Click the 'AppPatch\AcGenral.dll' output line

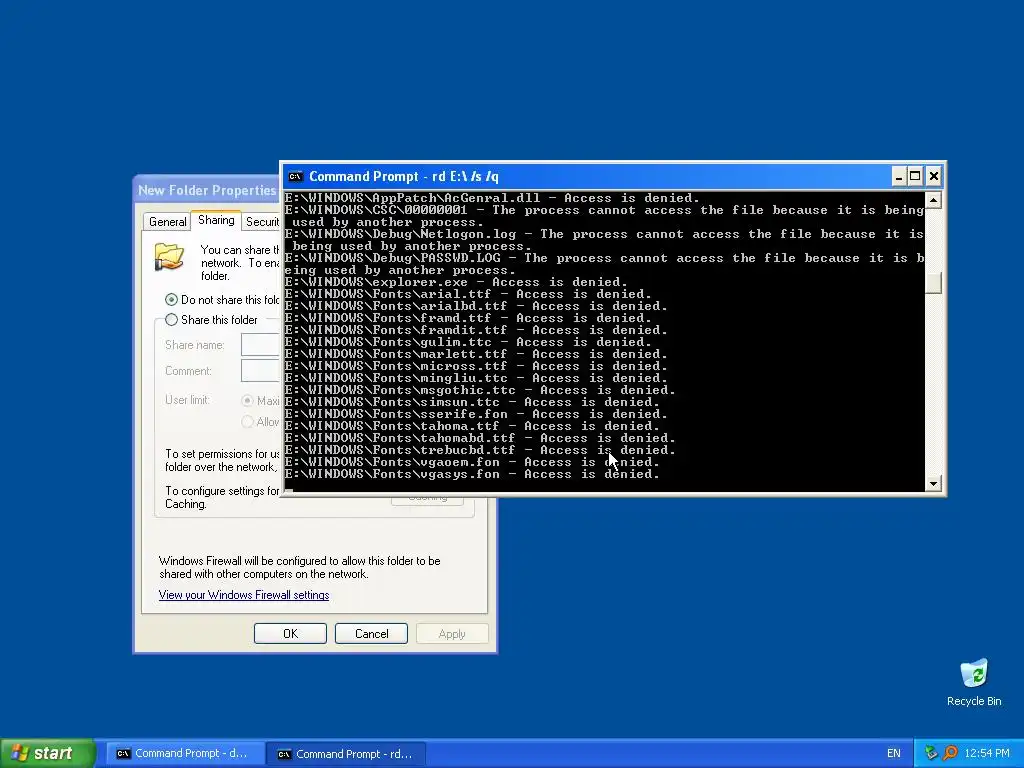point(492,198)
